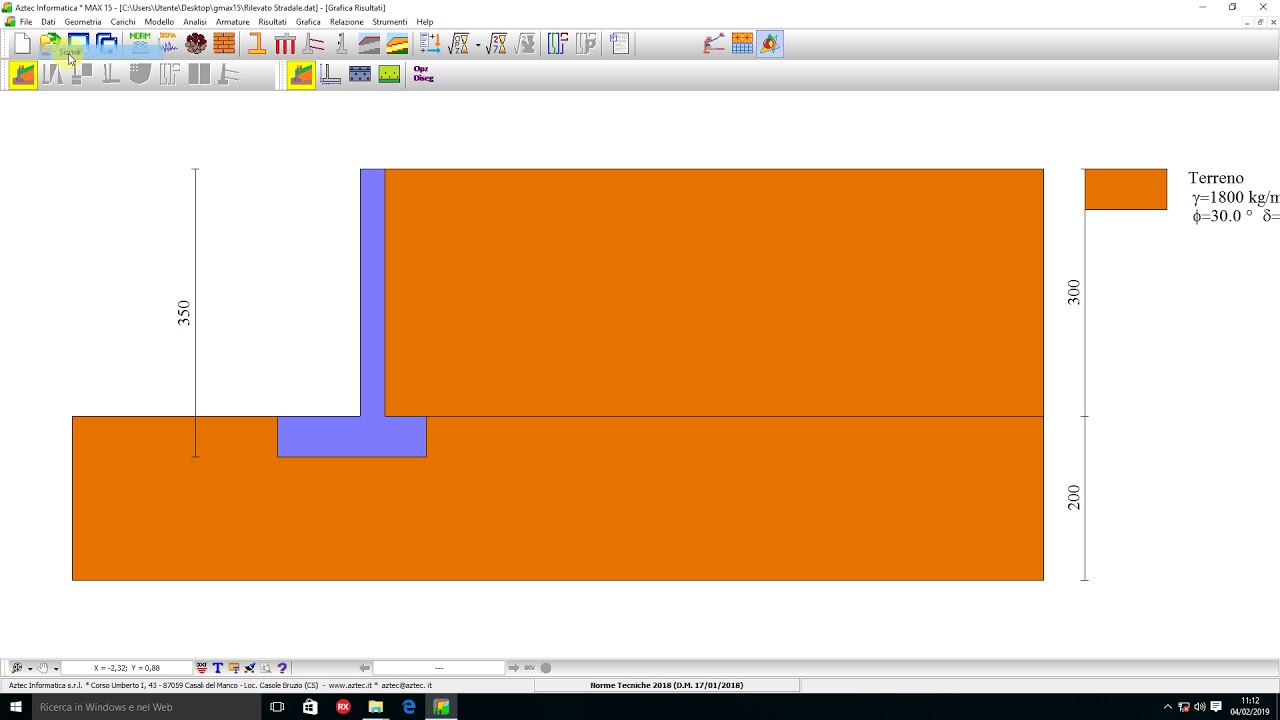The height and width of the screenshot is (720, 1280).
Task: Open the Modello menu
Action: click(x=159, y=22)
